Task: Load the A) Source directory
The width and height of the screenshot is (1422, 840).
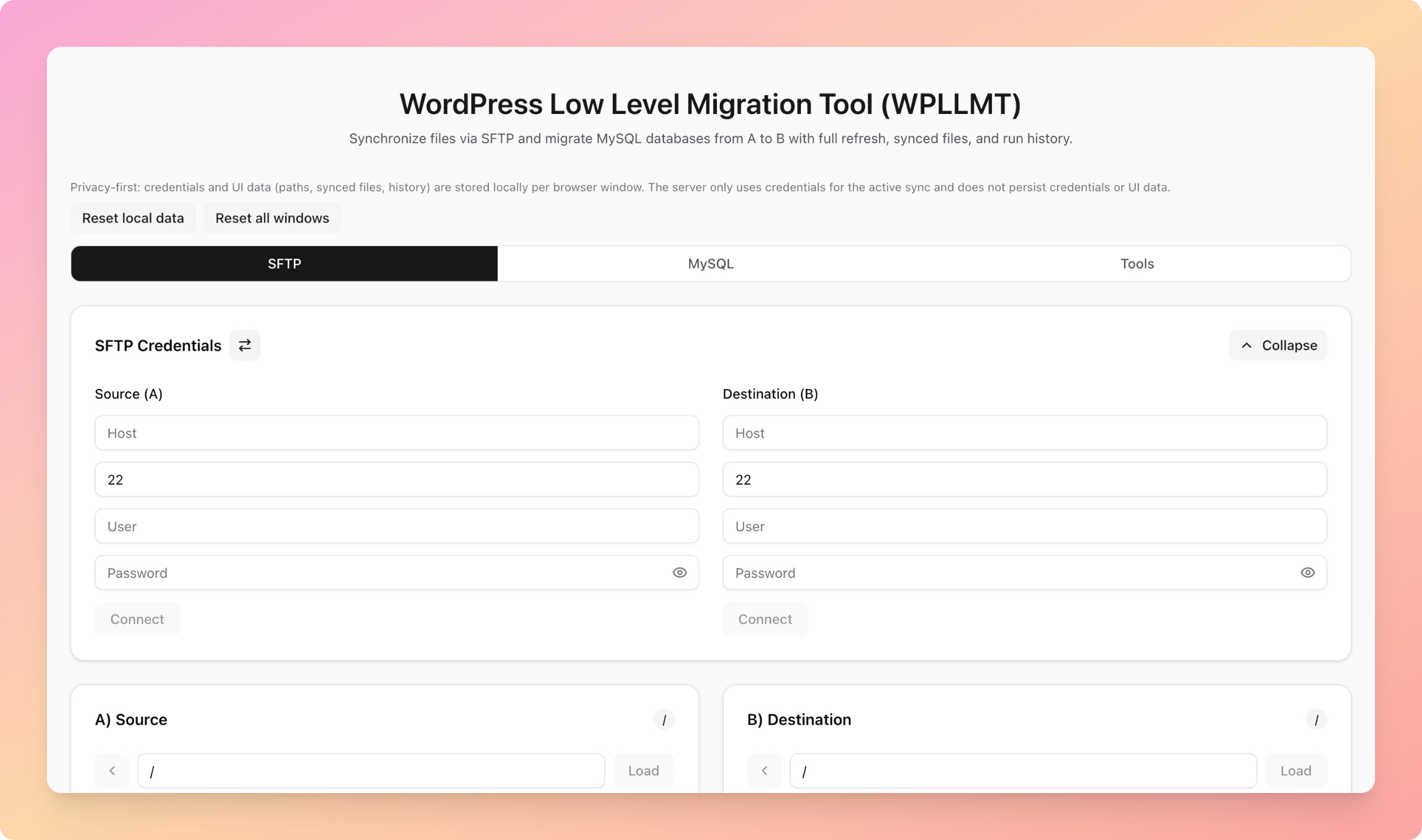Action: (643, 771)
